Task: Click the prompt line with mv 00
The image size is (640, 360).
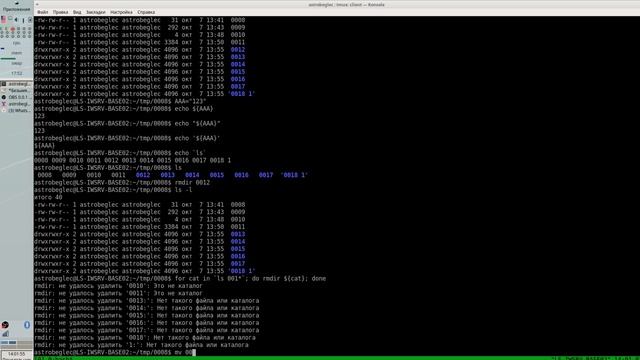Action: pyautogui.click(x=115, y=352)
